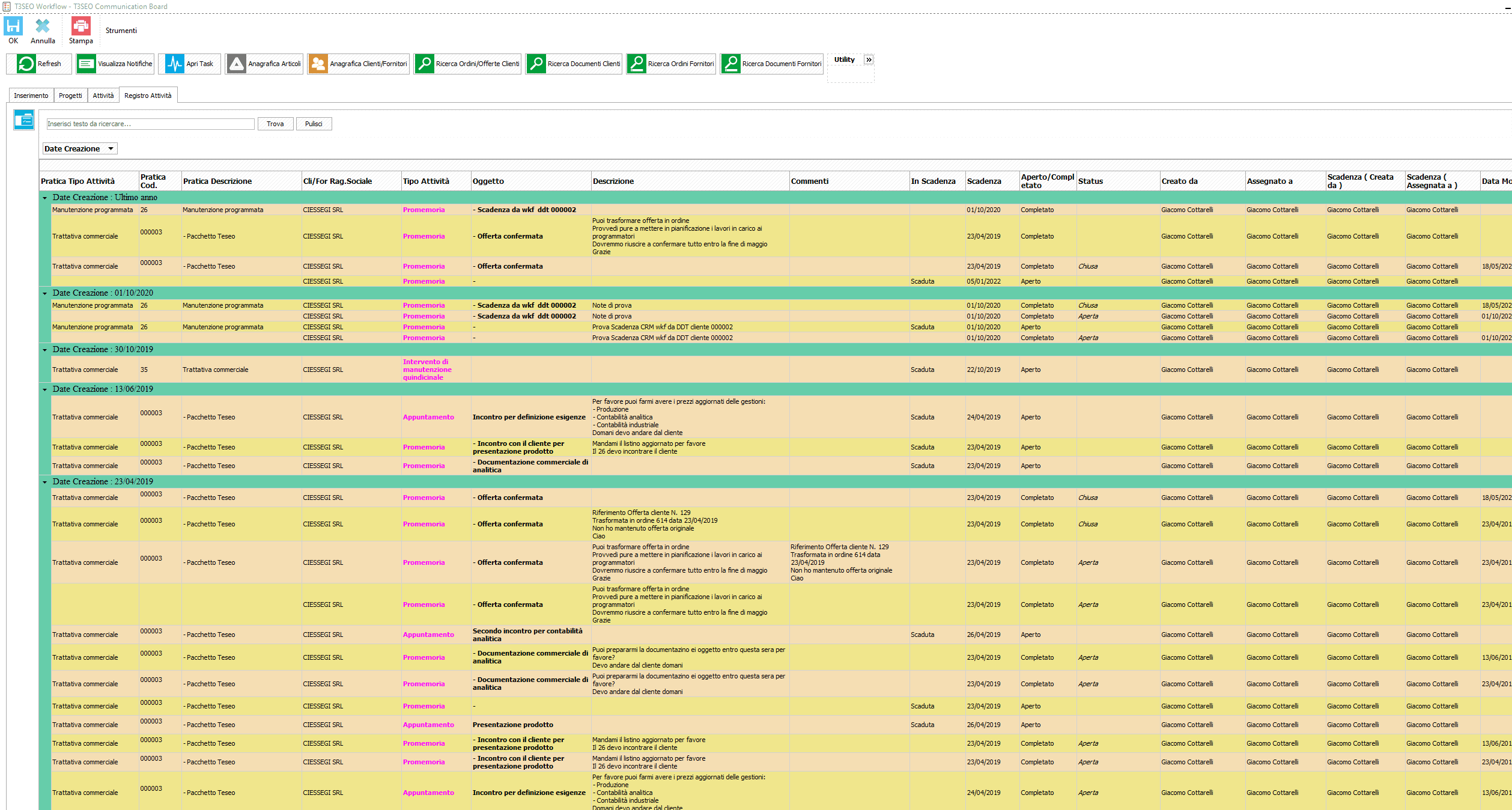1512x810 pixels.
Task: Select 'Intervento di manutenzione quindicinale' activity cell
Action: pyautogui.click(x=436, y=370)
